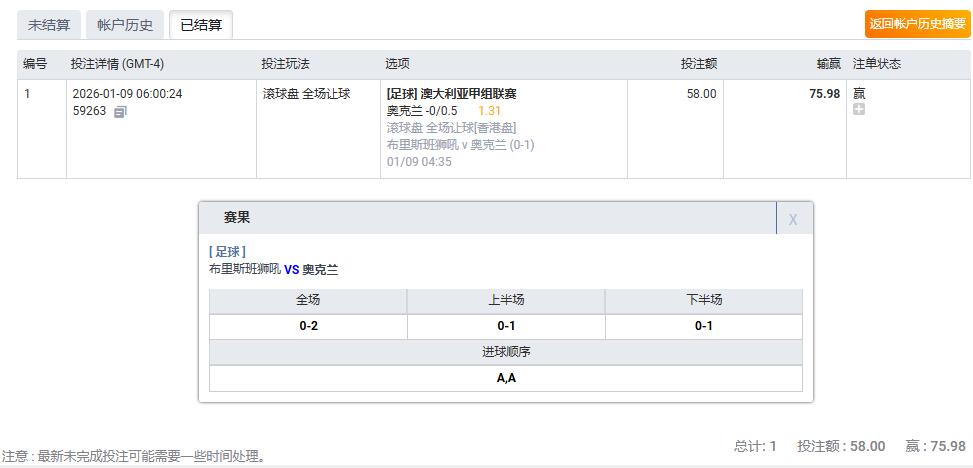
Task: Click the 注单状态 column header
Action: (x=876, y=64)
